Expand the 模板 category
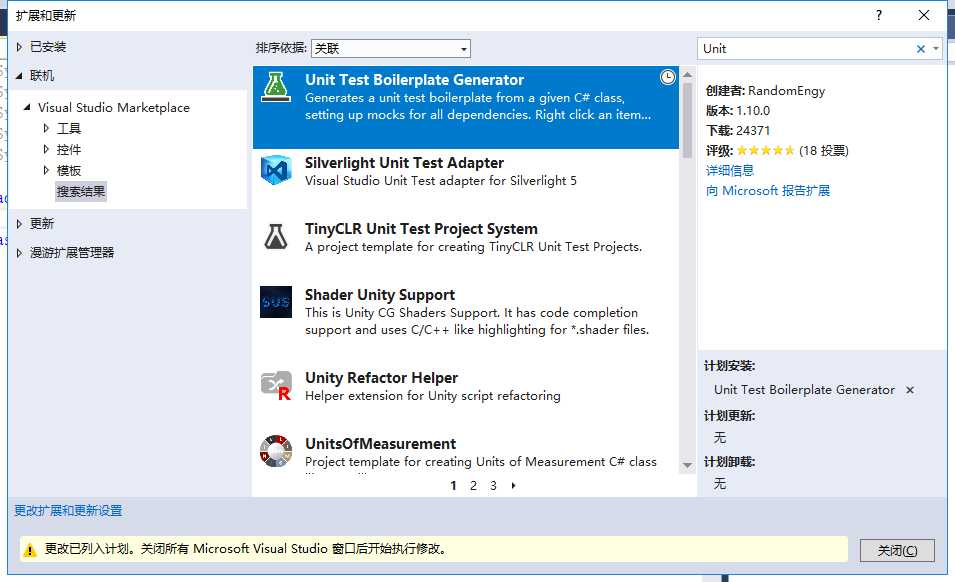This screenshot has width=955, height=582. [x=46, y=170]
